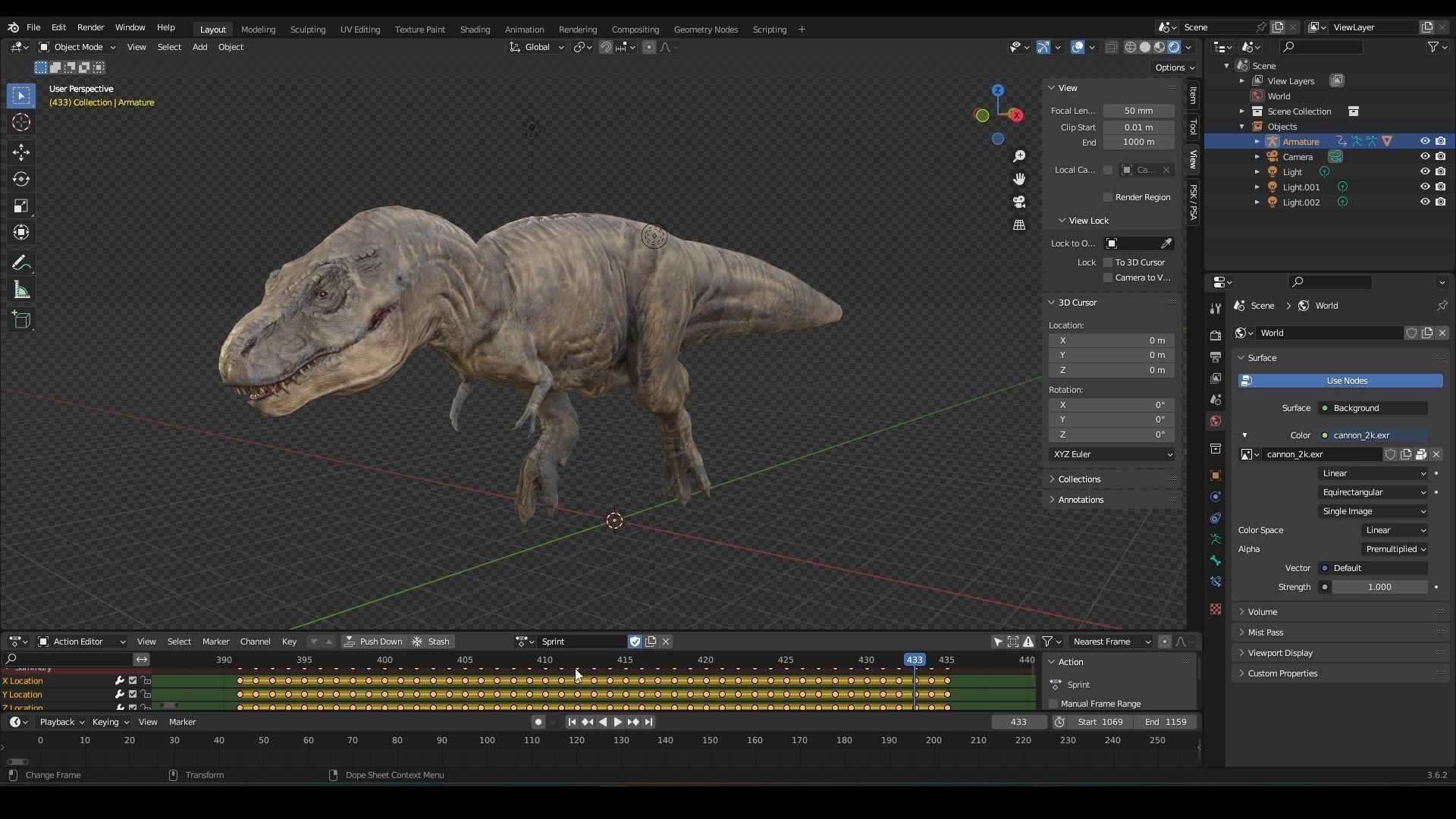The width and height of the screenshot is (1456, 819).
Task: Play the animation in reverse
Action: point(603,722)
